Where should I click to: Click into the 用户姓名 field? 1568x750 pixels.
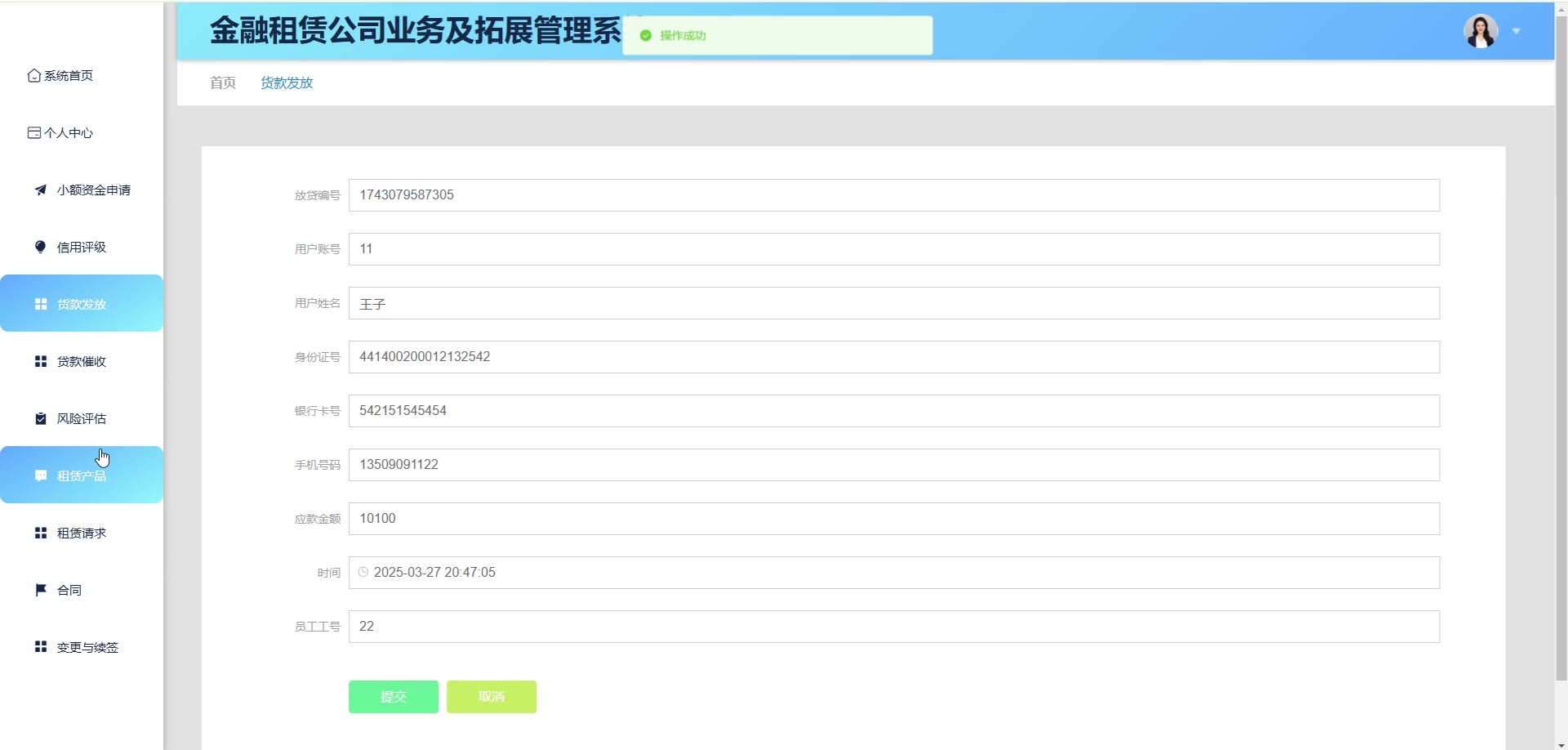(894, 303)
